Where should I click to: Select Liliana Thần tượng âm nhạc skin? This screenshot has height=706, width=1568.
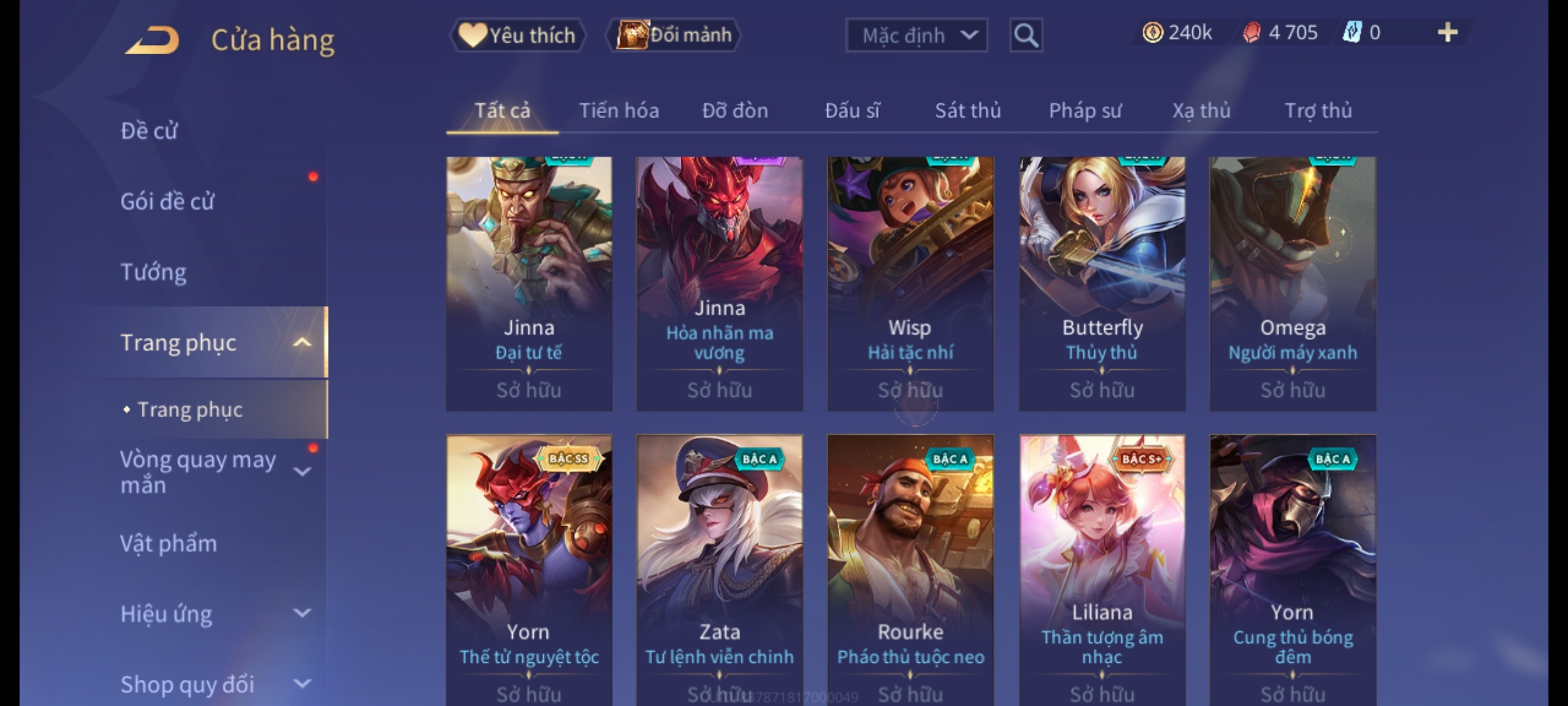pos(1102,570)
